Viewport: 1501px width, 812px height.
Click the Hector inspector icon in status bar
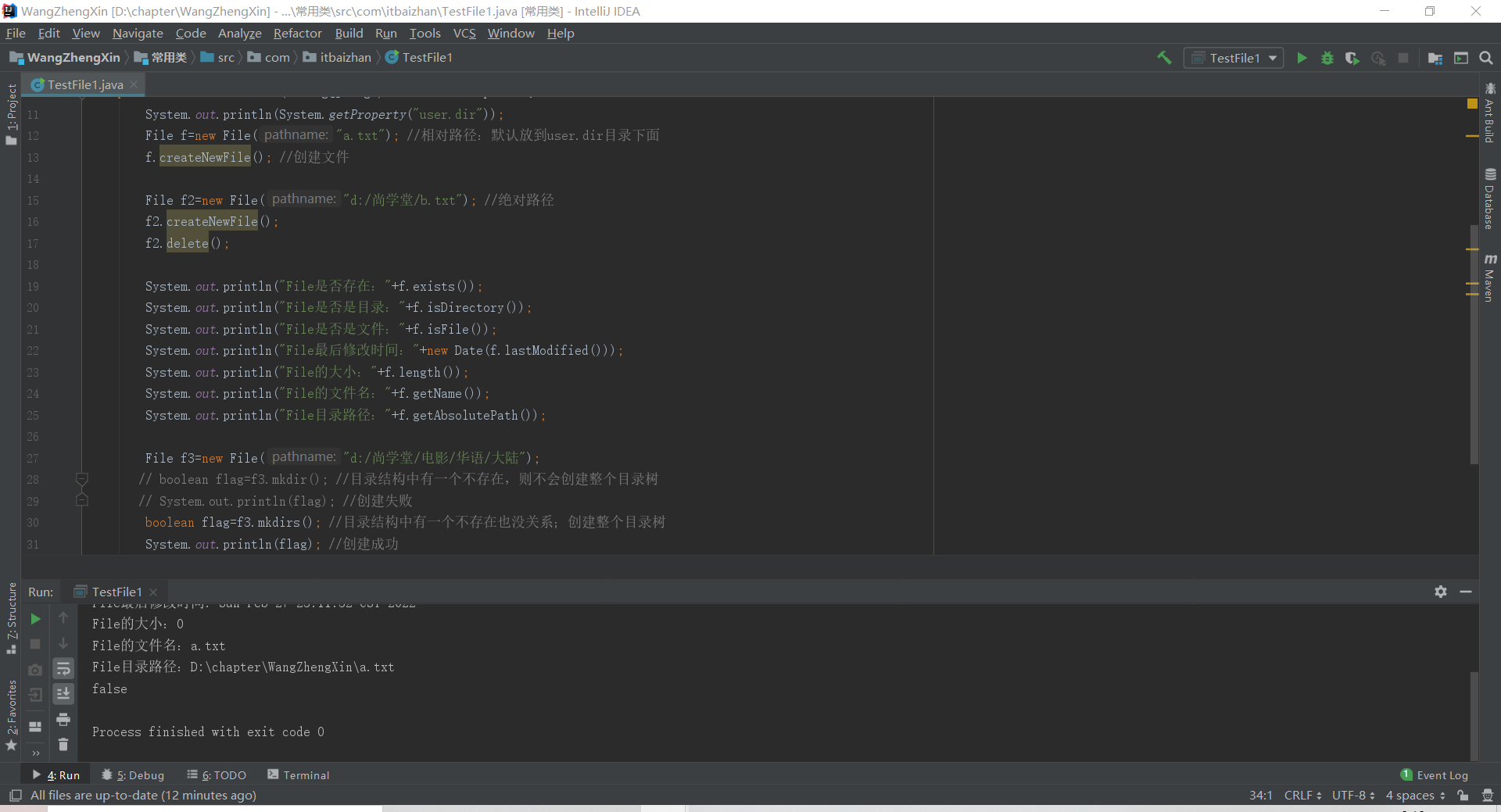click(1488, 796)
